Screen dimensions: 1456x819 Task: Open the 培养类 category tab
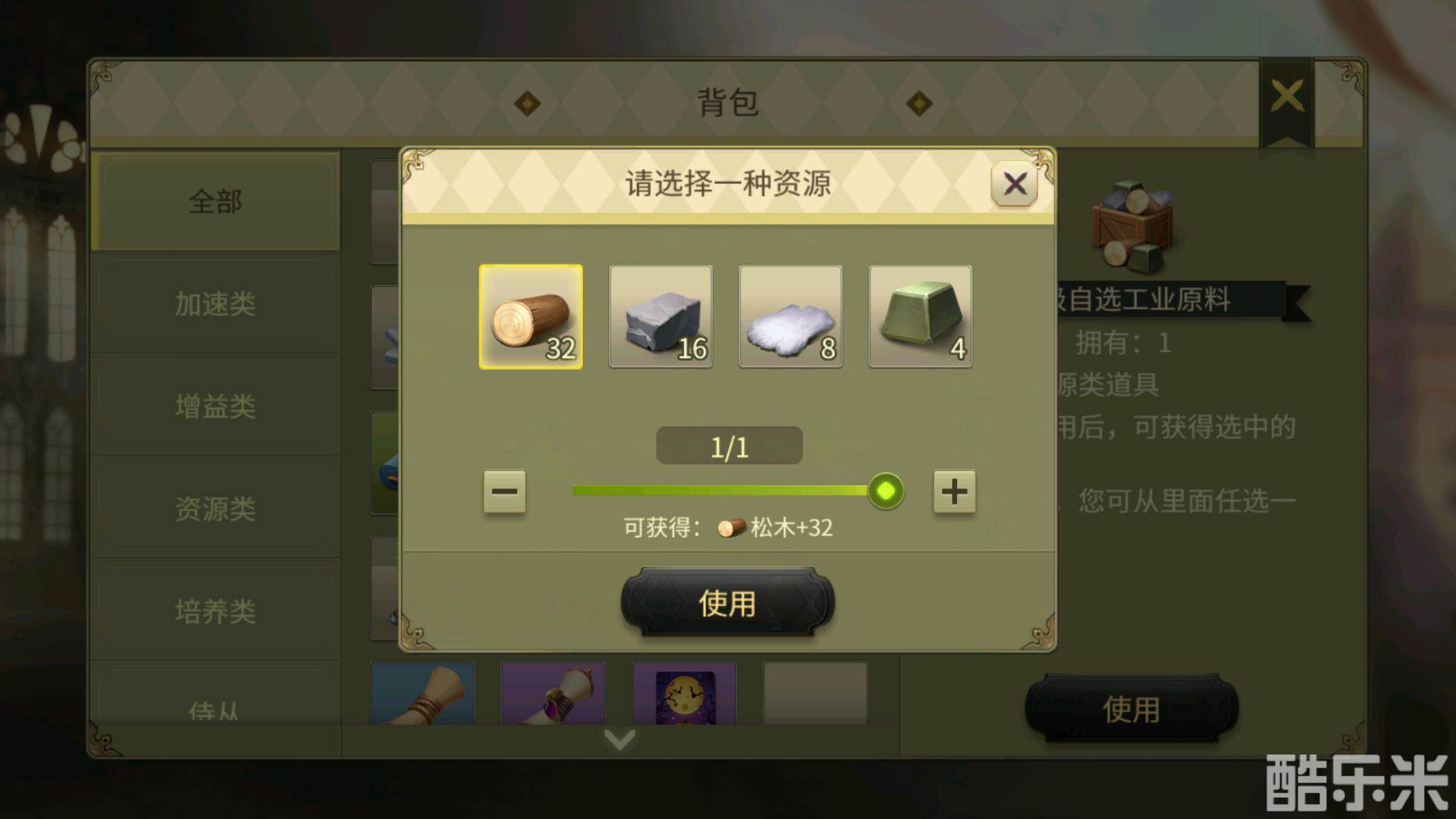pos(215,611)
